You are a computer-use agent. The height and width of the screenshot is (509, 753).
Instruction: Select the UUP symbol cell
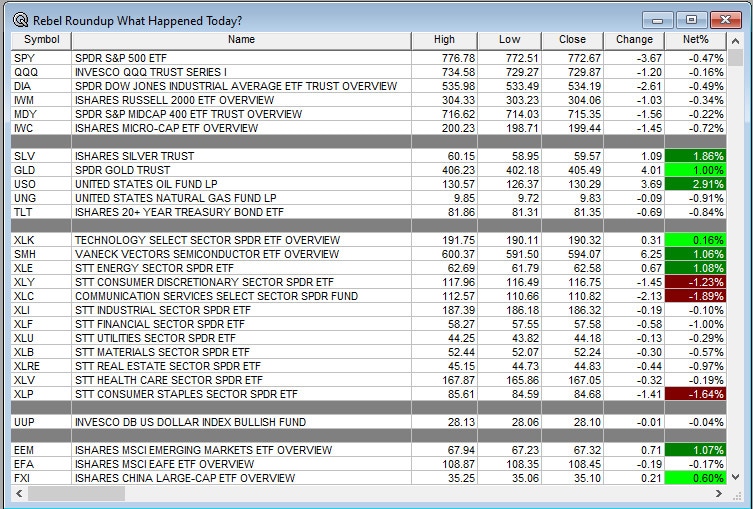point(41,422)
